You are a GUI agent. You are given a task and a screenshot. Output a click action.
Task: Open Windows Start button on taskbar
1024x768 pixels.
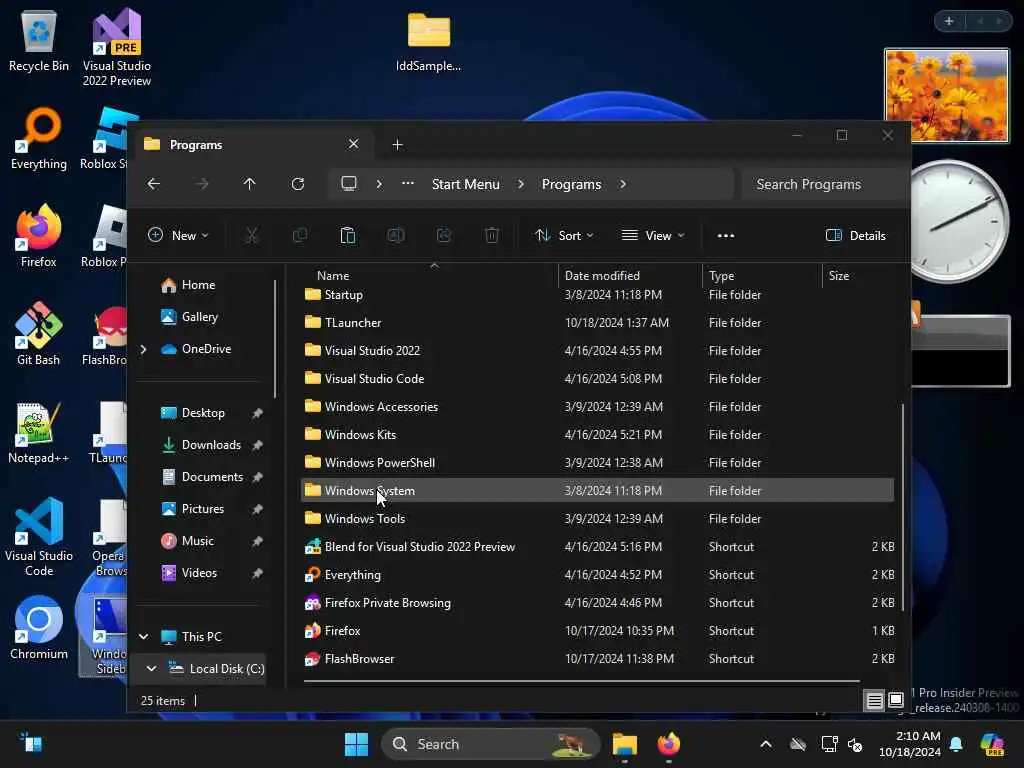click(x=357, y=744)
